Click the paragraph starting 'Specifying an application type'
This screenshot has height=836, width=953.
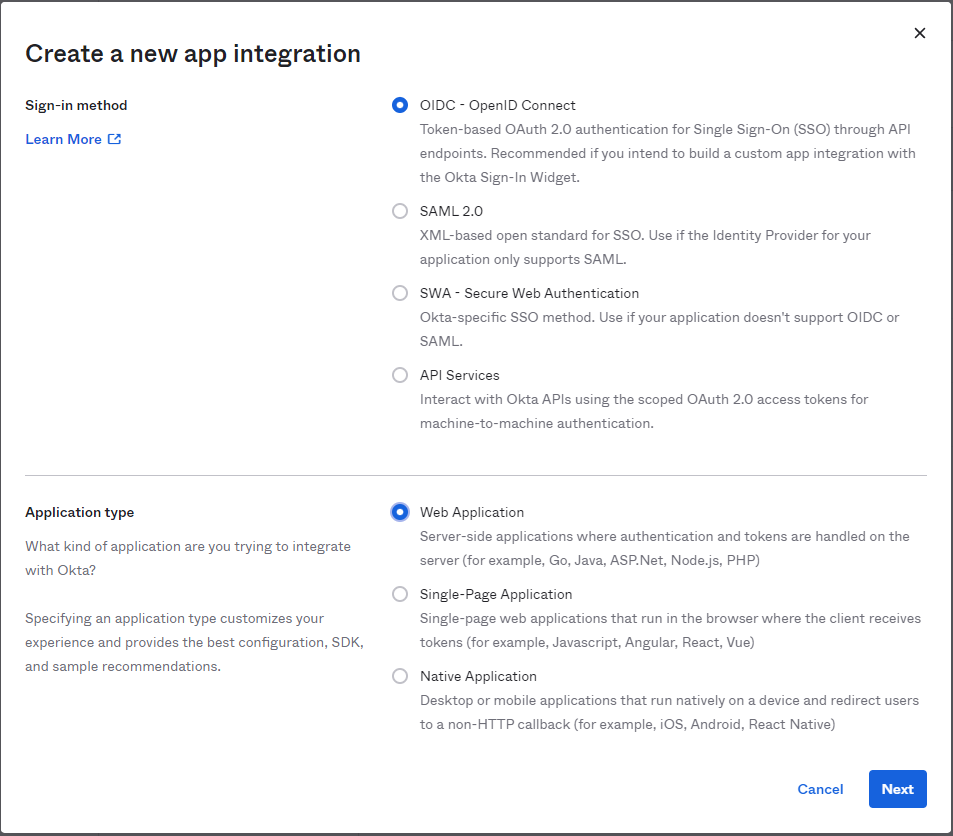point(194,642)
